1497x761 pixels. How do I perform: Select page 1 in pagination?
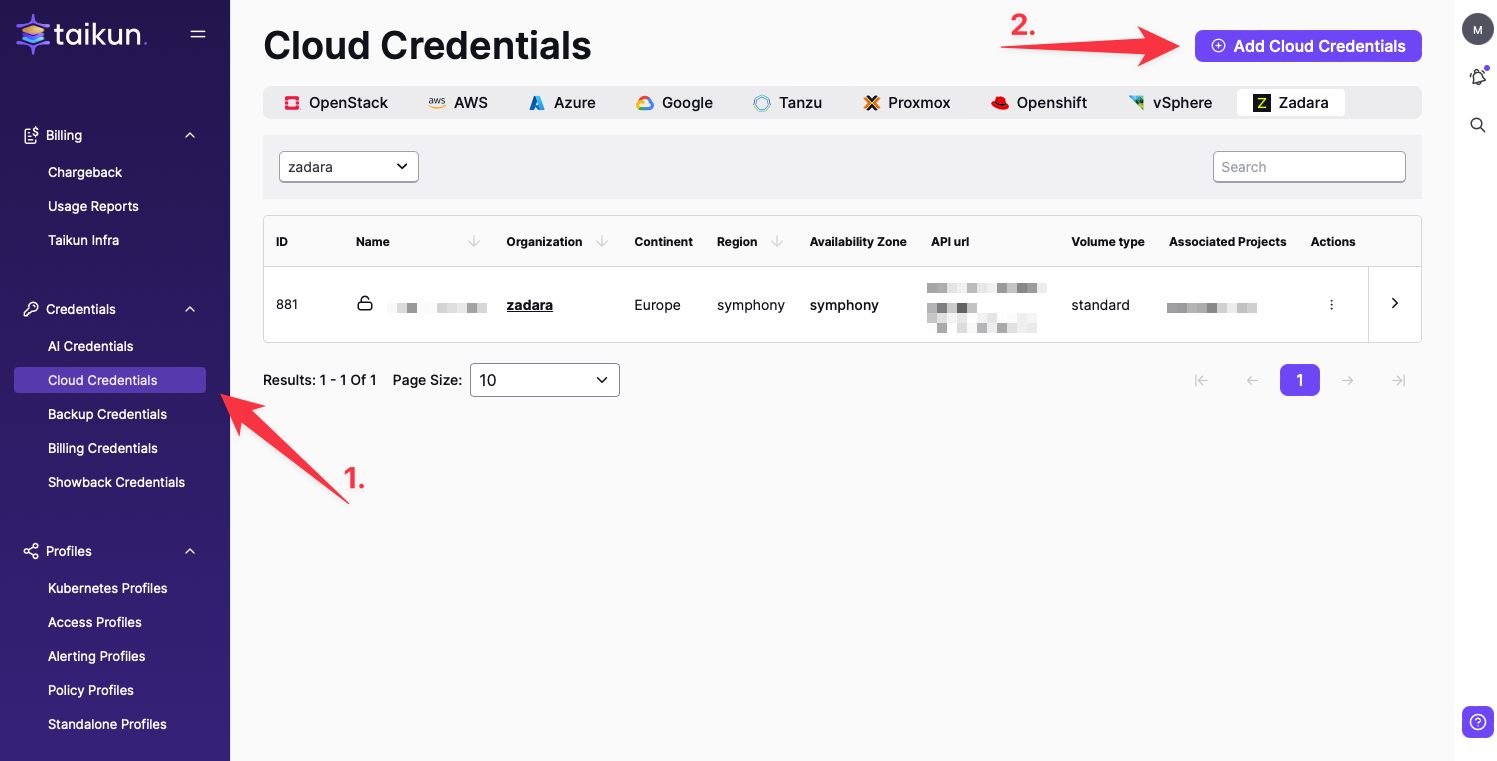(x=1300, y=380)
